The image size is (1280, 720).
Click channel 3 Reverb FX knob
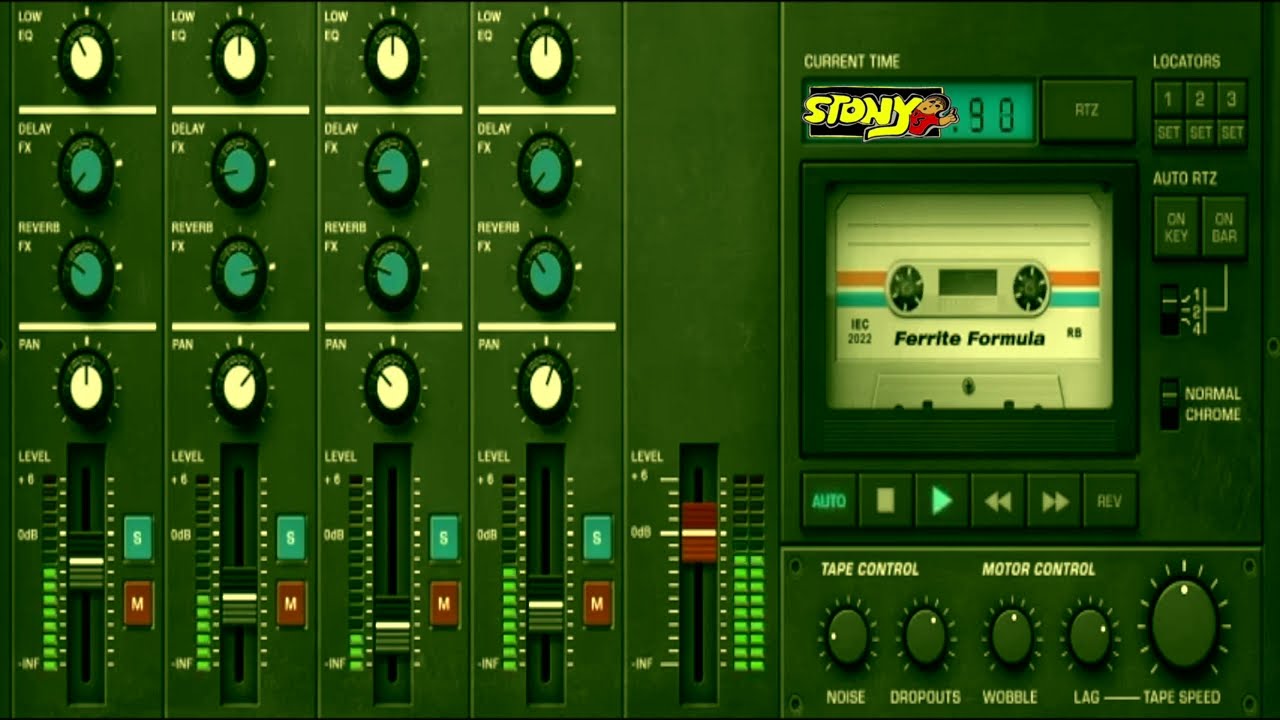[x=393, y=274]
